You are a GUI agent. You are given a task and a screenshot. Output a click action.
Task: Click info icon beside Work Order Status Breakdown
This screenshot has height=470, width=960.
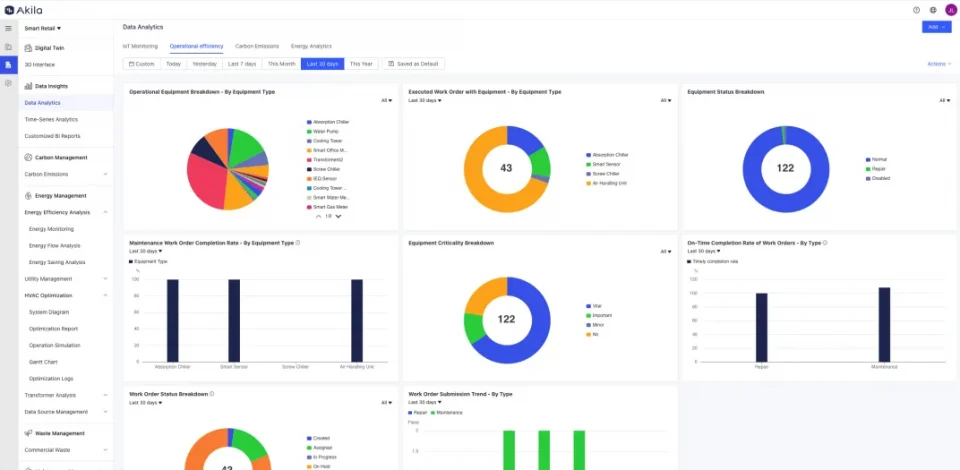(212, 394)
